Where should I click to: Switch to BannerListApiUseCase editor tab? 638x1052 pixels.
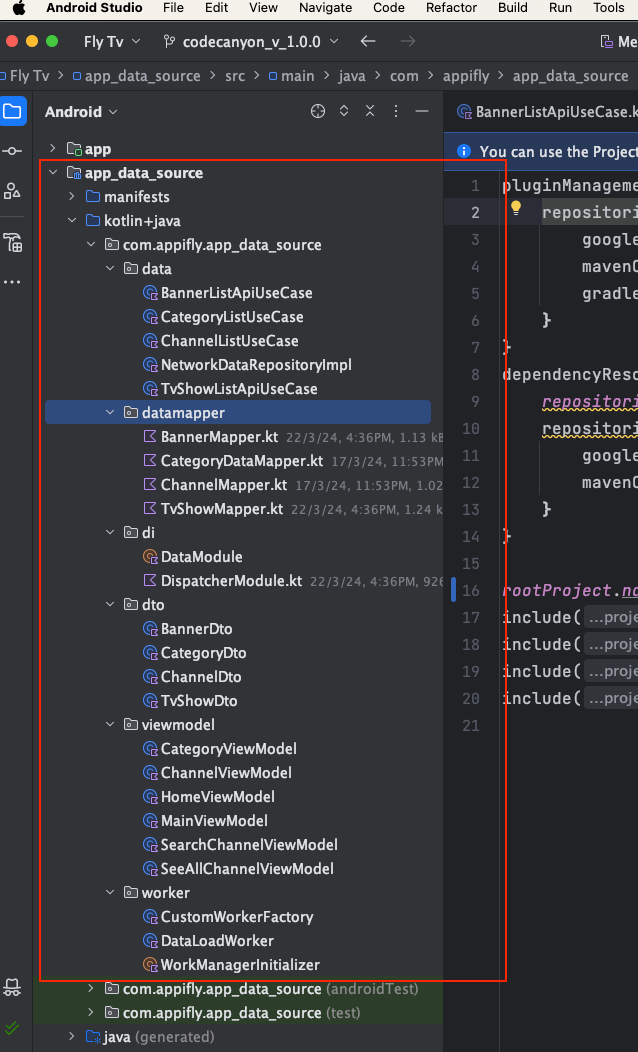[550, 112]
